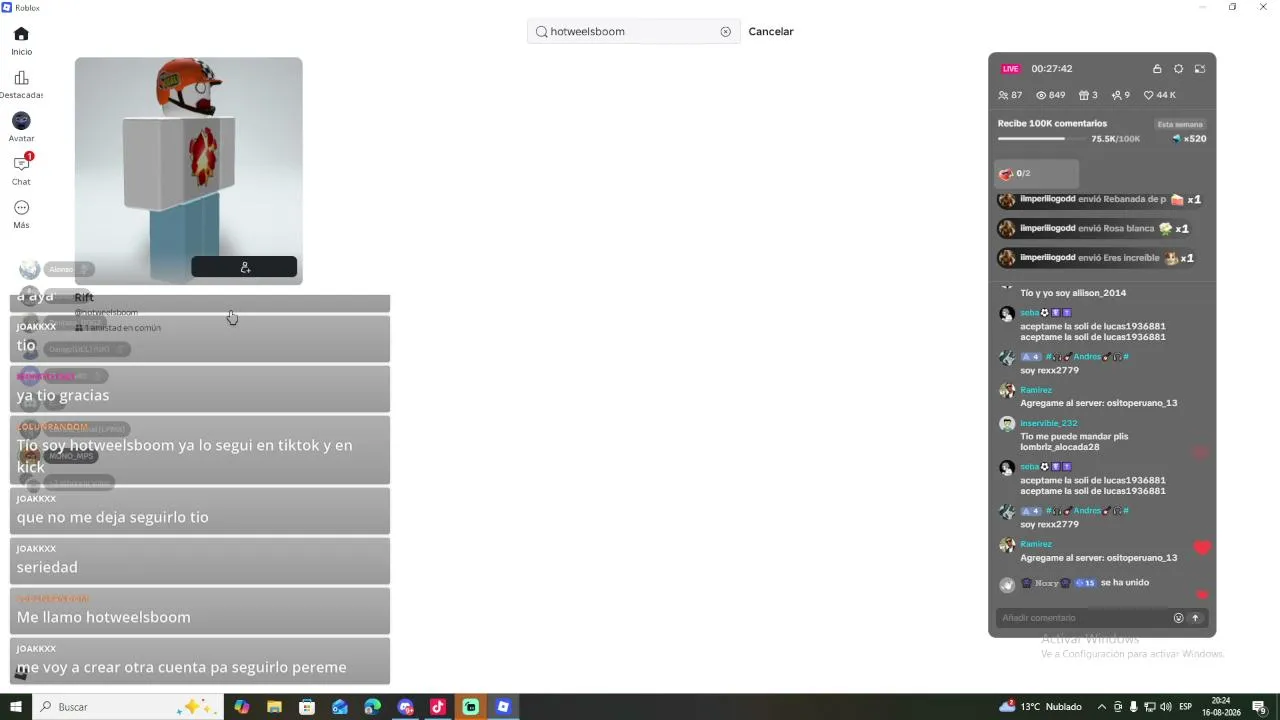Image resolution: width=1280 pixels, height=720 pixels.
Task: Click the LIVE badge
Action: point(1011,69)
